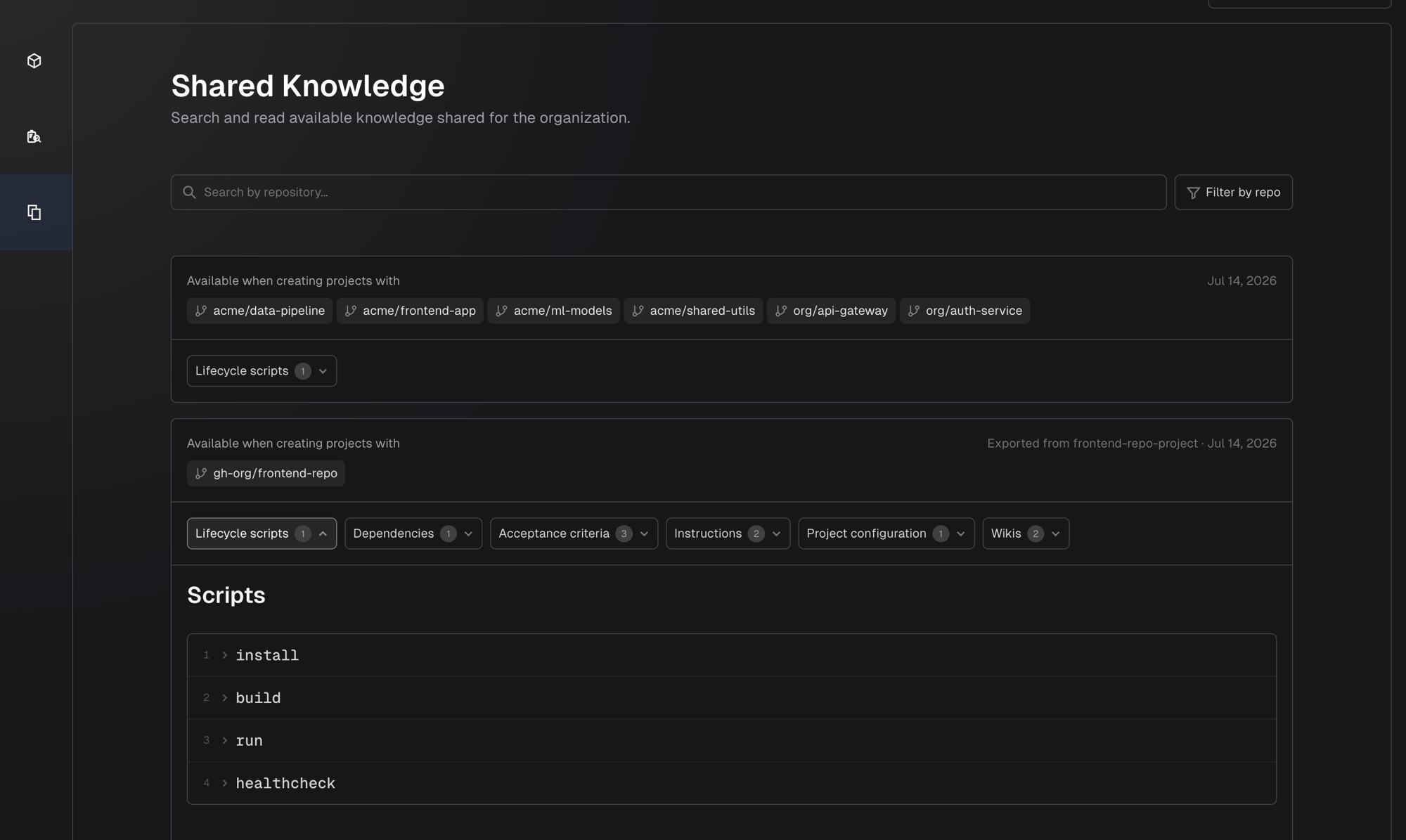Click the Filter by repo button
The height and width of the screenshot is (840, 1406).
point(1233,192)
